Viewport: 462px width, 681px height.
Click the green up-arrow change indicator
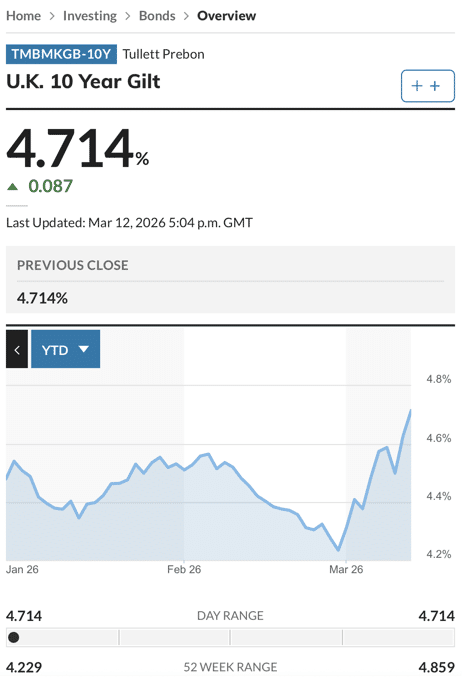click(x=13, y=187)
